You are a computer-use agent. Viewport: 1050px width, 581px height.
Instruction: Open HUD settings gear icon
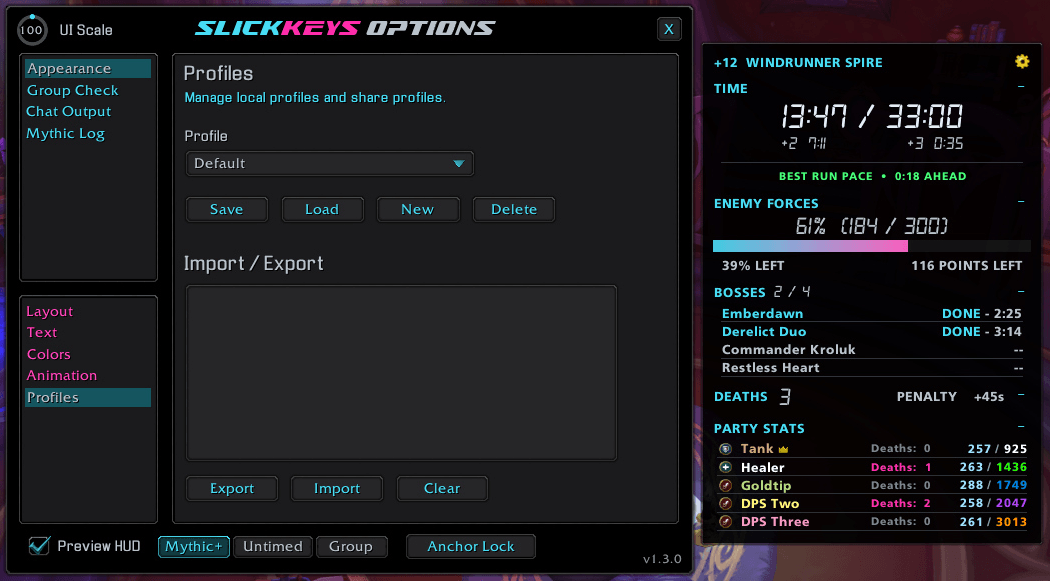[1022, 62]
